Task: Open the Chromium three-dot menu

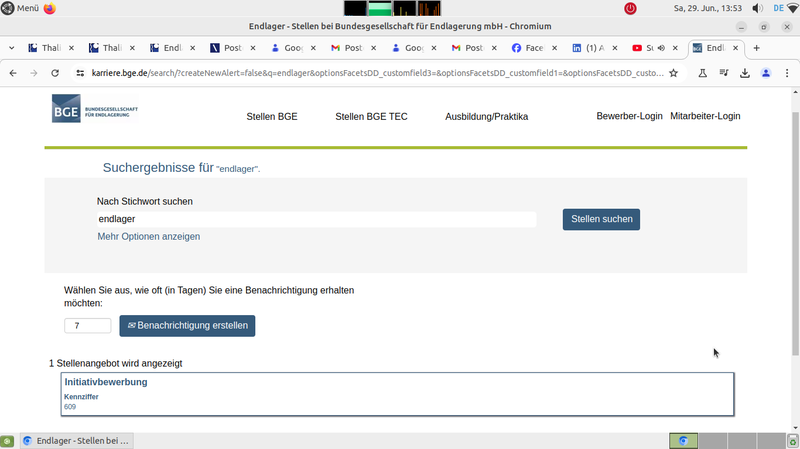Action: point(787,73)
